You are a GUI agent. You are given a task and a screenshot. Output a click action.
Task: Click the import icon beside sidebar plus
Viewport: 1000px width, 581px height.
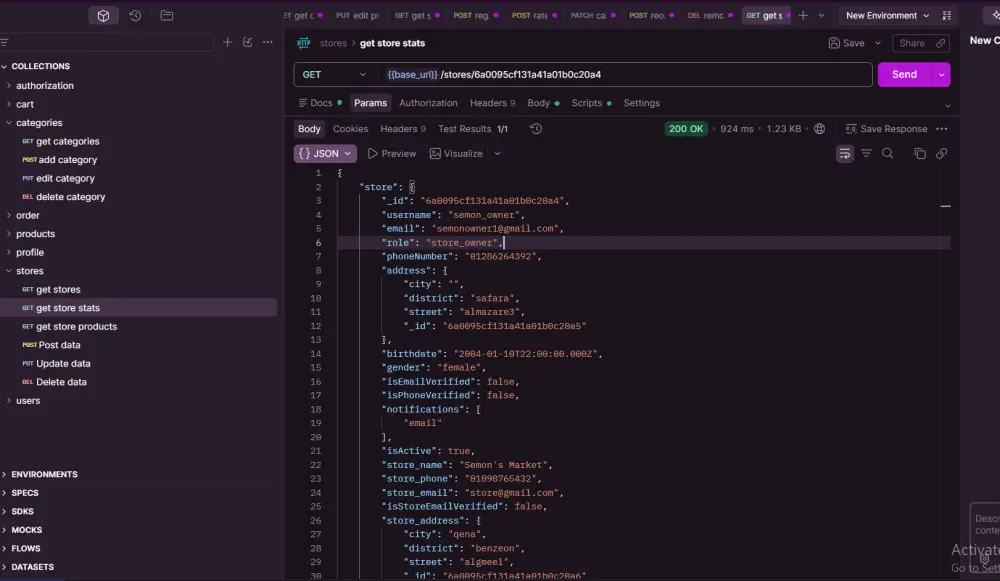247,42
